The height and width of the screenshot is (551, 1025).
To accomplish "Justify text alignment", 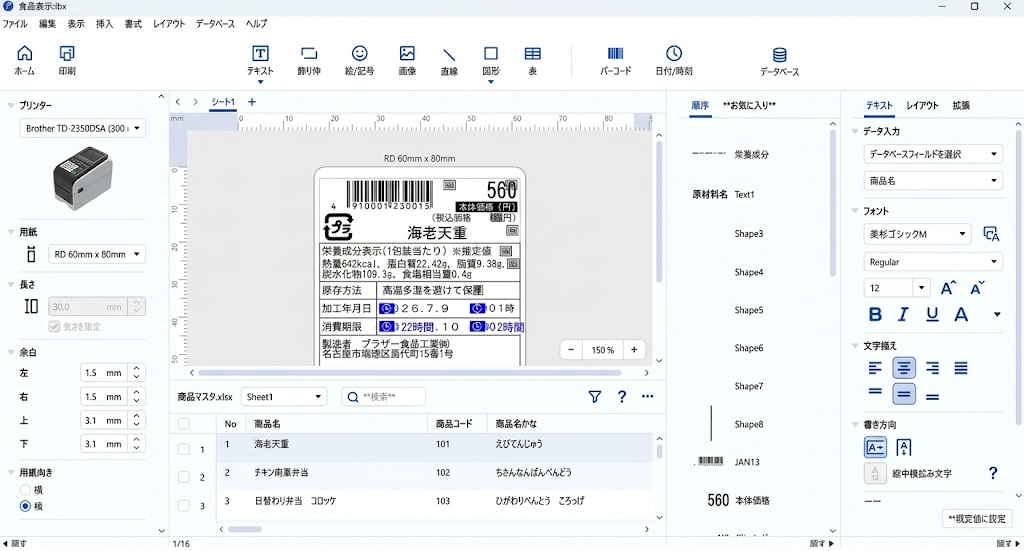I will pos(961,369).
